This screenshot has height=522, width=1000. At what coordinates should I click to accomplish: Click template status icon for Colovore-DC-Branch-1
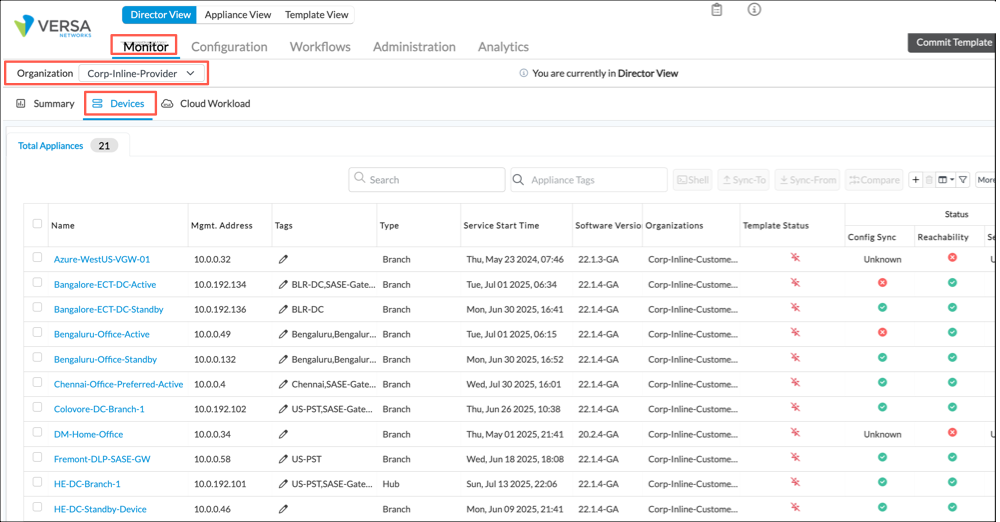click(x=795, y=407)
